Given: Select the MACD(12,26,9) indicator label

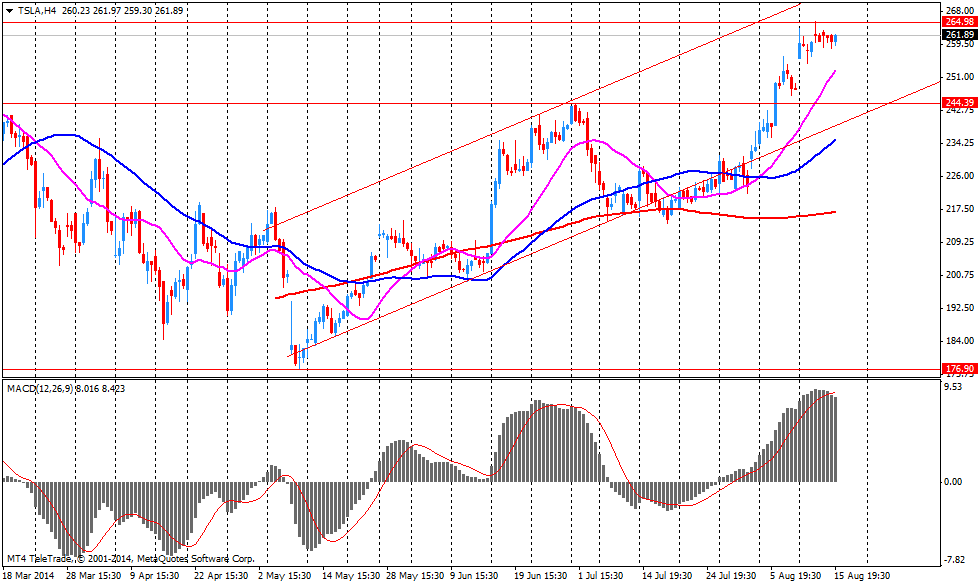Looking at the screenshot, I should point(41,388).
